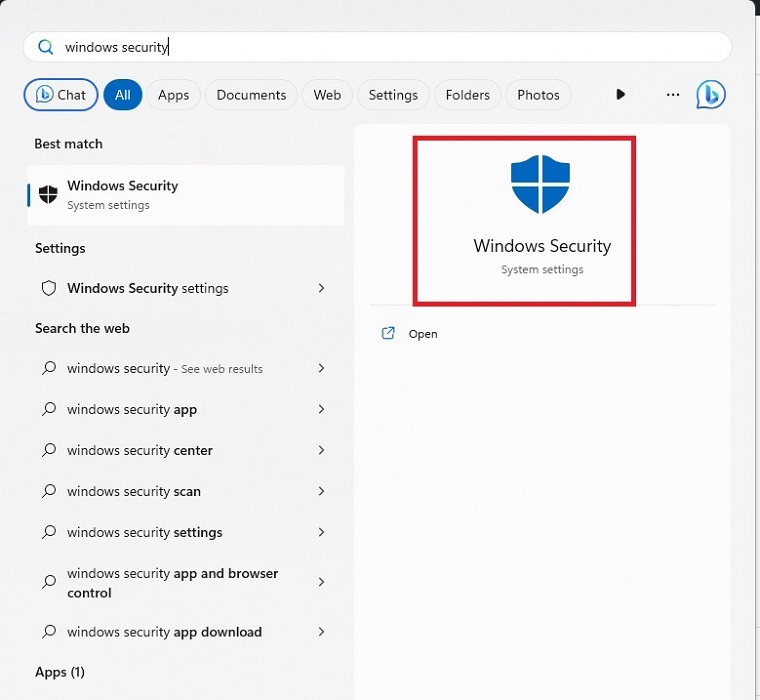The image size is (760, 700).
Task: Expand the Windows Security settings chevron
Action: coord(321,288)
